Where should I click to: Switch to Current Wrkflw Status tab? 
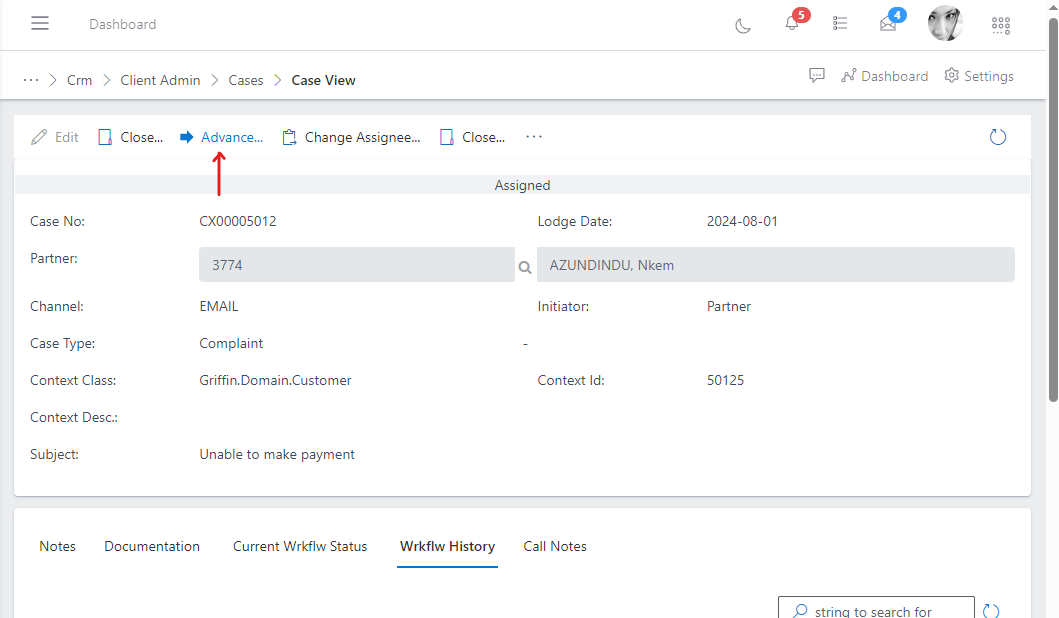(300, 546)
